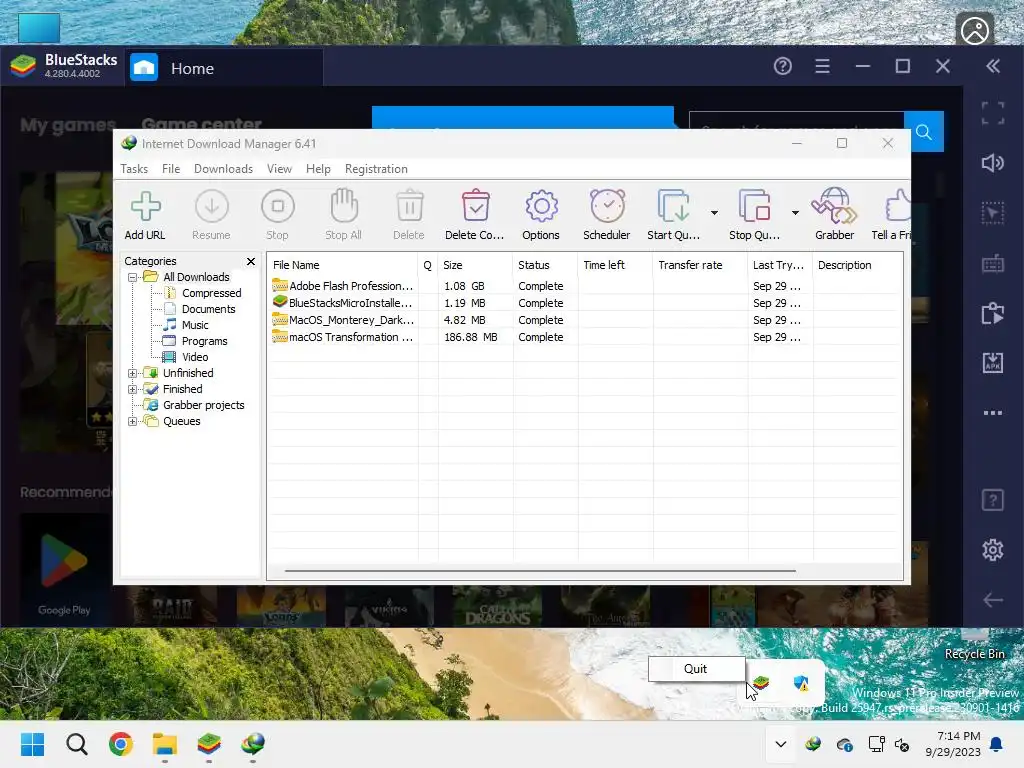Toggle hidden tray icons chevron
Screen dimensions: 1024x768
coord(780,744)
